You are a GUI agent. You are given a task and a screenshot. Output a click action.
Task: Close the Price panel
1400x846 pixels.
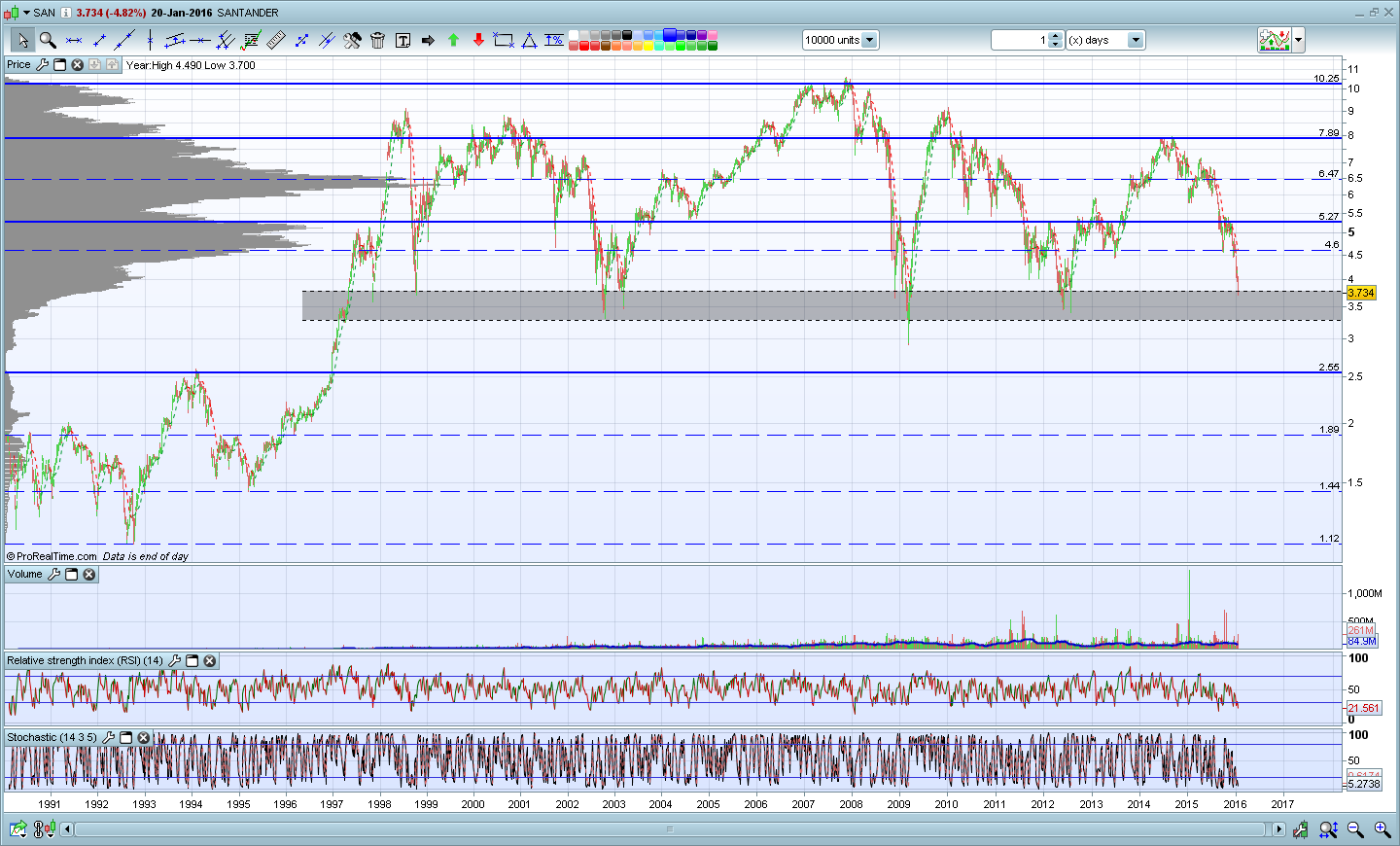click(x=77, y=65)
